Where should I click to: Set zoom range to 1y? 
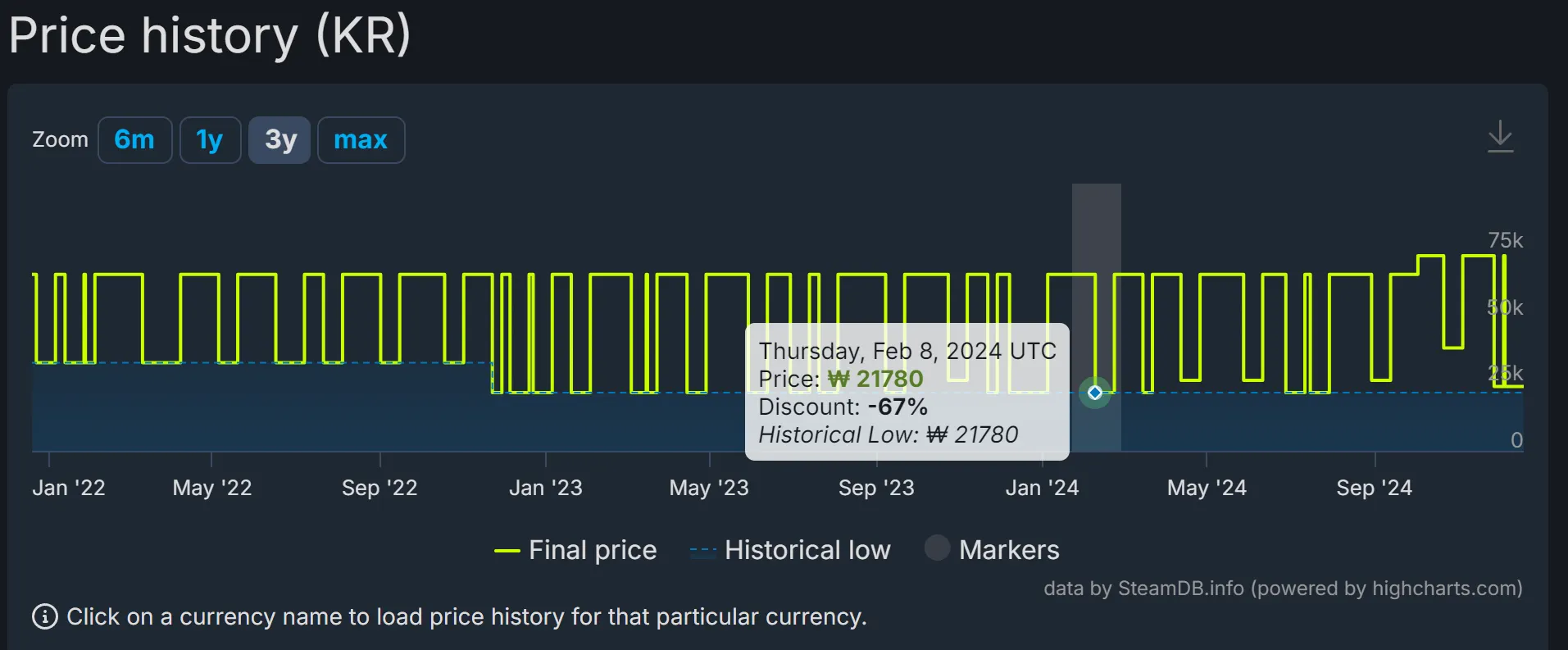[x=210, y=140]
